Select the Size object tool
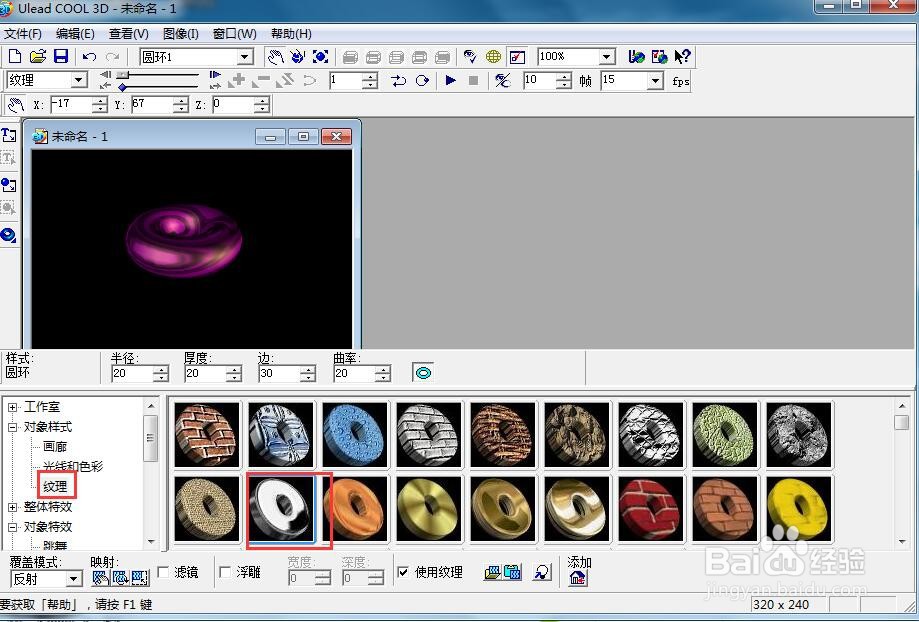 pyautogui.click(x=321, y=57)
